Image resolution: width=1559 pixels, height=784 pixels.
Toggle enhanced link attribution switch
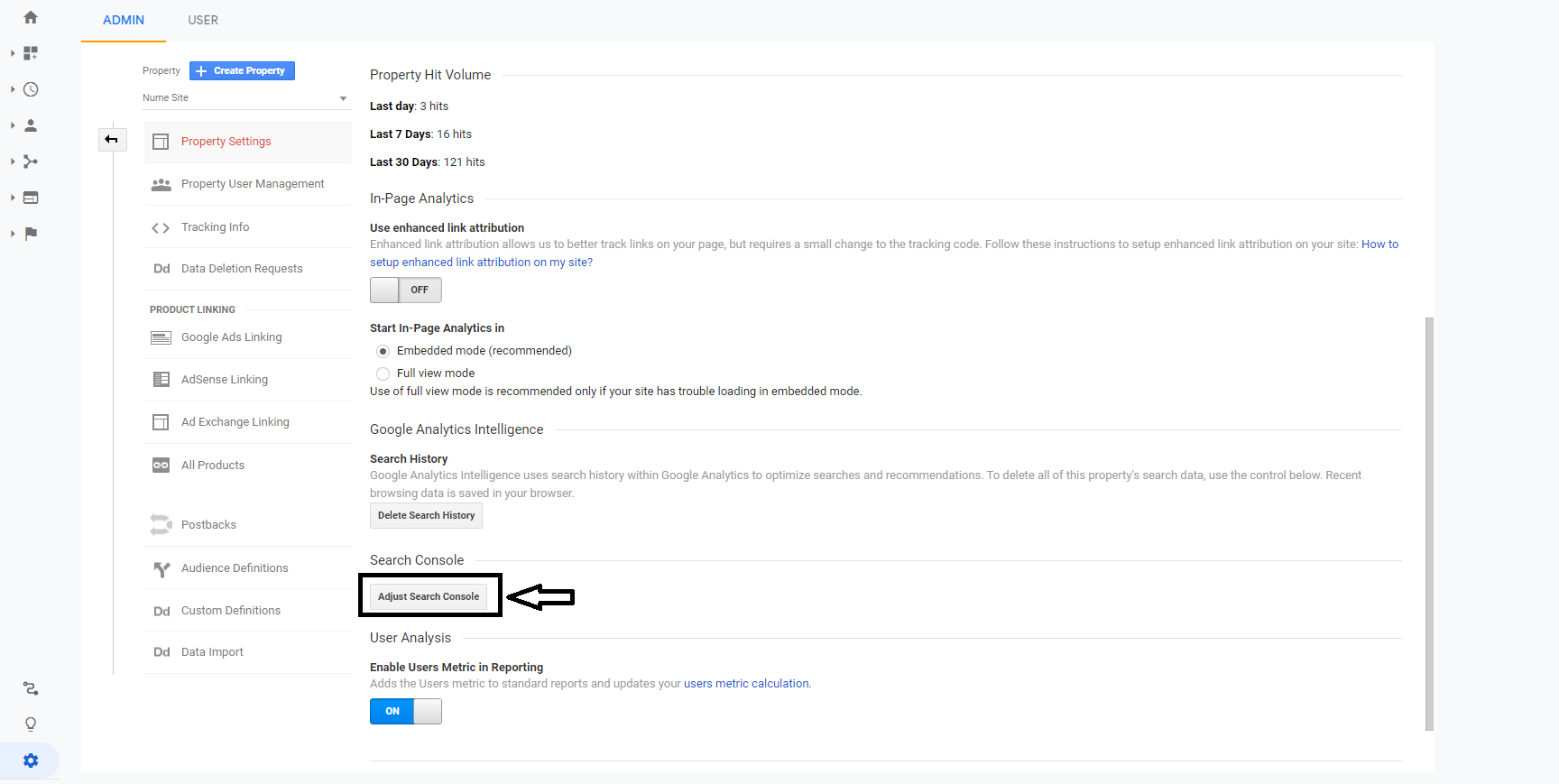point(406,290)
